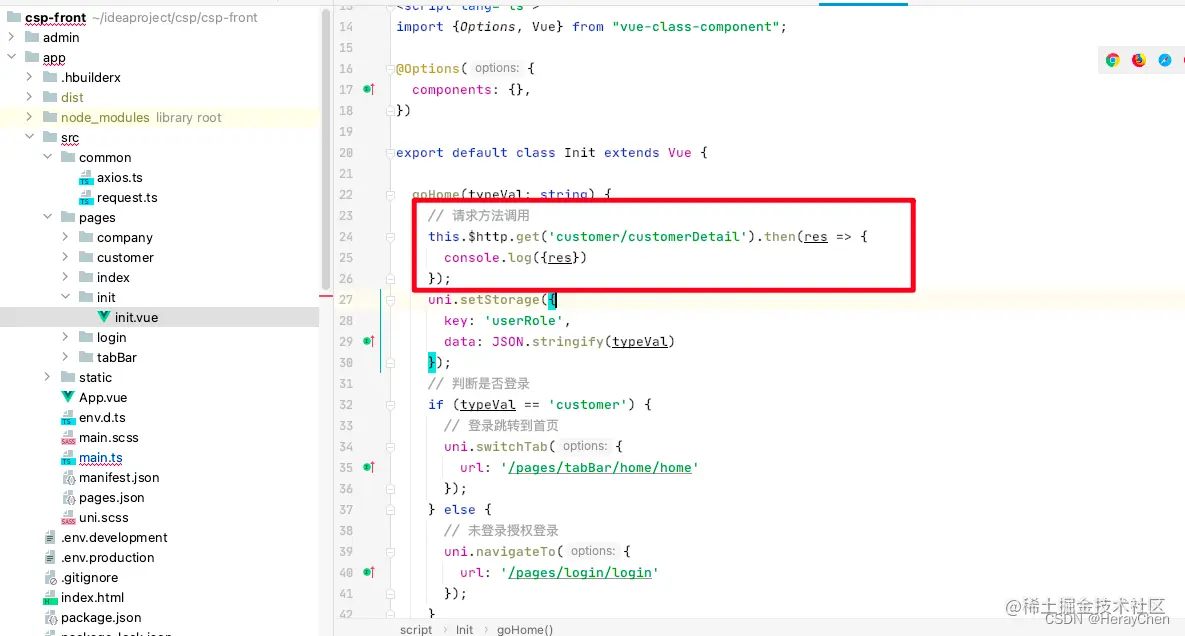Screen dimensions: 1185x636
Task: Expand the admin folder
Action: click(x=11, y=37)
